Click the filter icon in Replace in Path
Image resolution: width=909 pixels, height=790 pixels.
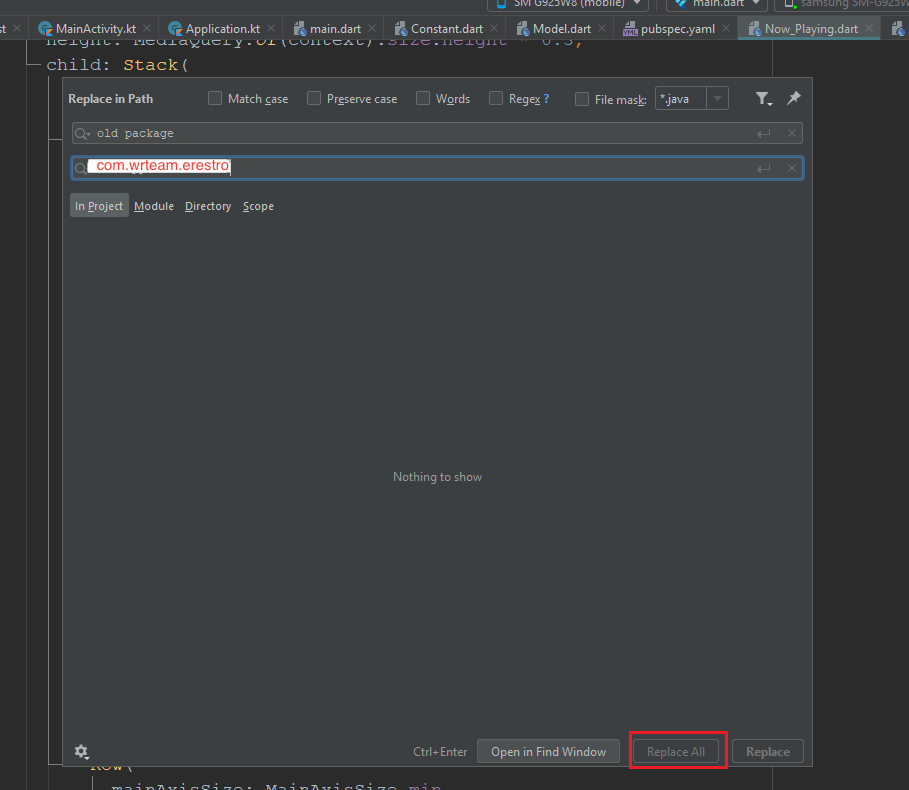coord(763,98)
